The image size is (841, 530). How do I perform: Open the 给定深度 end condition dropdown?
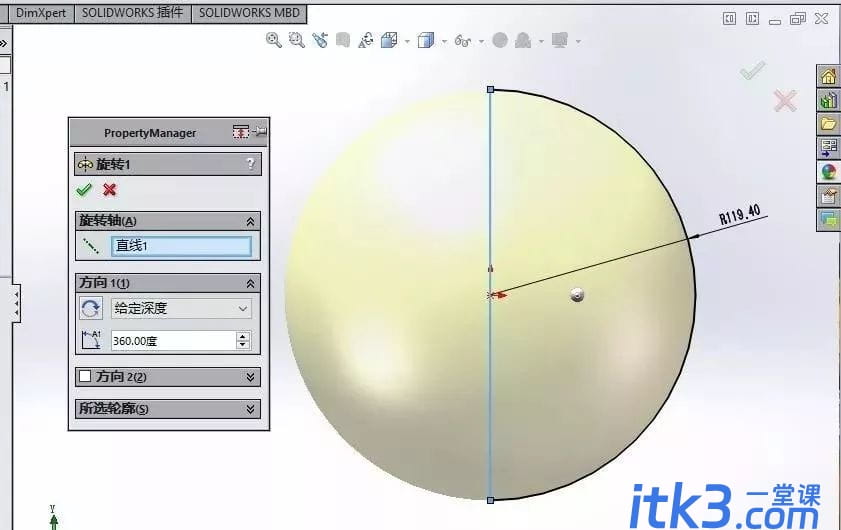coord(181,308)
